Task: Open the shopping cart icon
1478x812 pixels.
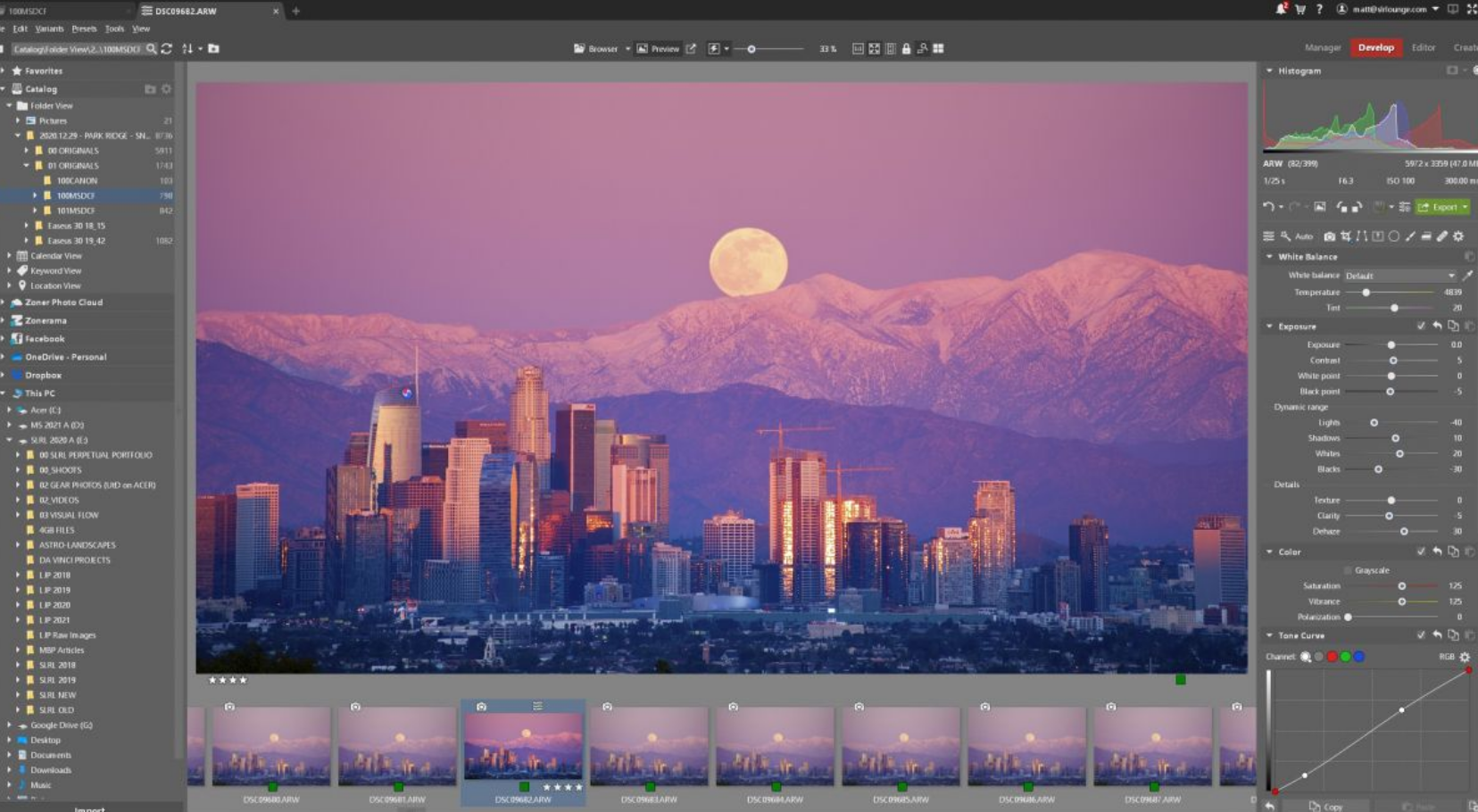Action: 1299,10
